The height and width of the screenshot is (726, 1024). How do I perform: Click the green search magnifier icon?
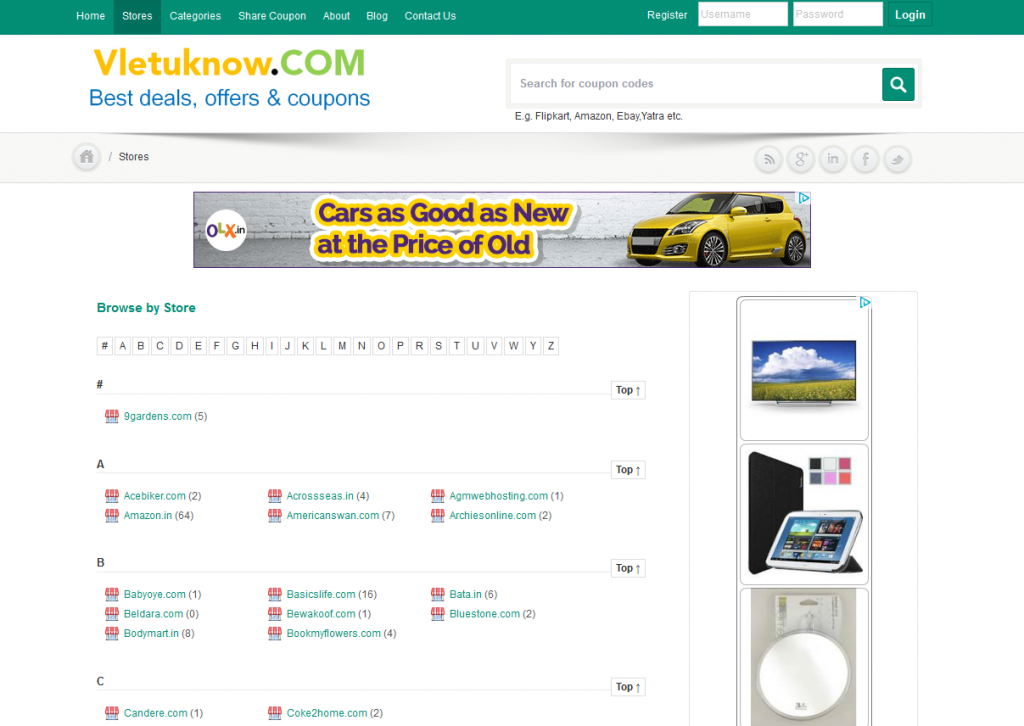coord(897,84)
